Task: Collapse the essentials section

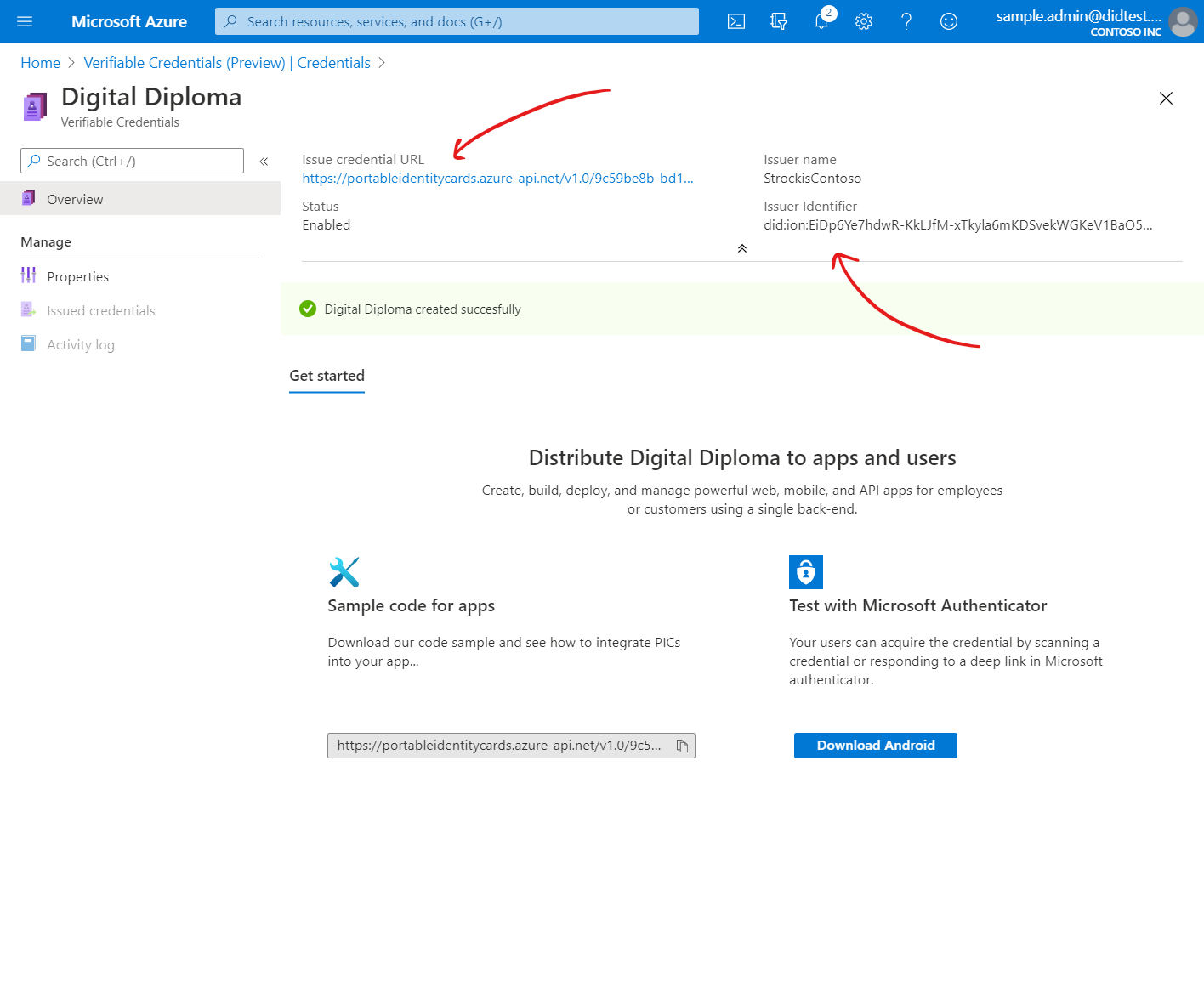Action: pyautogui.click(x=742, y=248)
